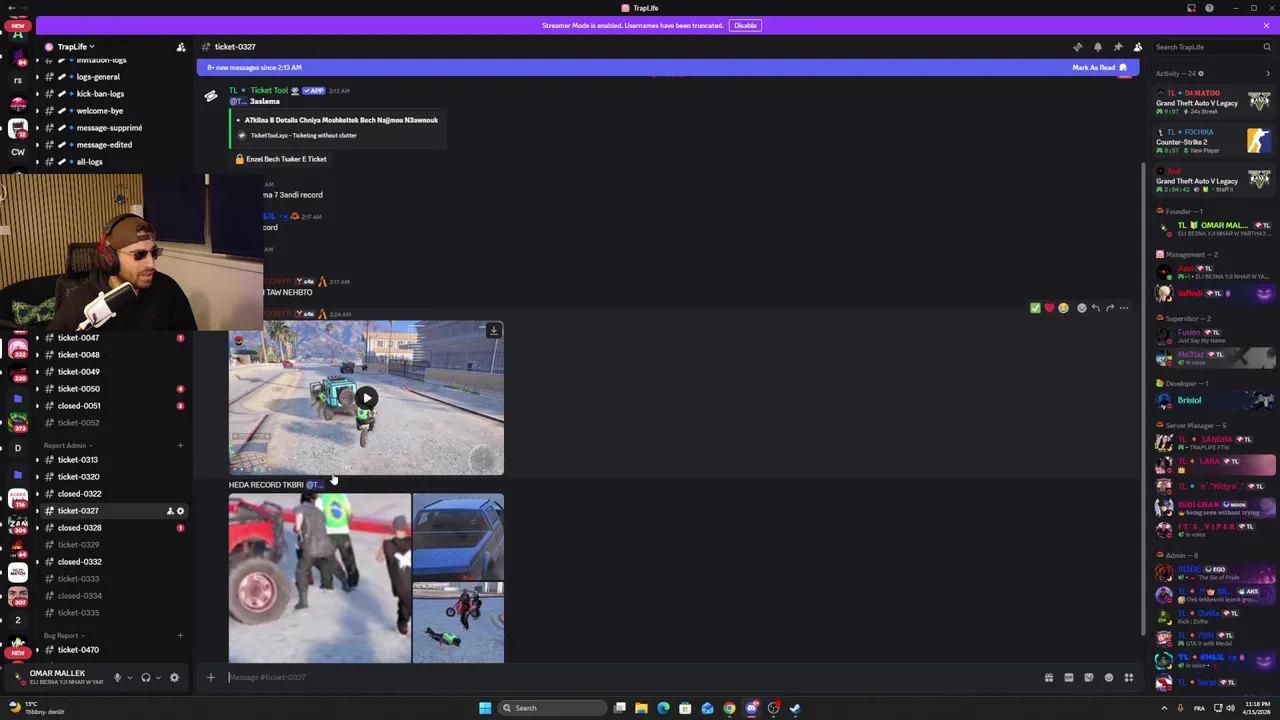Viewport: 1280px width, 720px height.
Task: Open the Threads icon in channel header
Action: pyautogui.click(x=1078, y=47)
